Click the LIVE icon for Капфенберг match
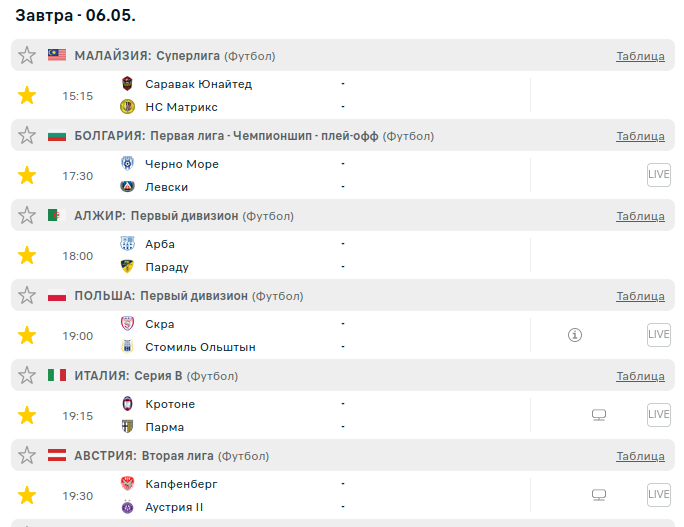Screen dimensions: 684x527 point(658,495)
